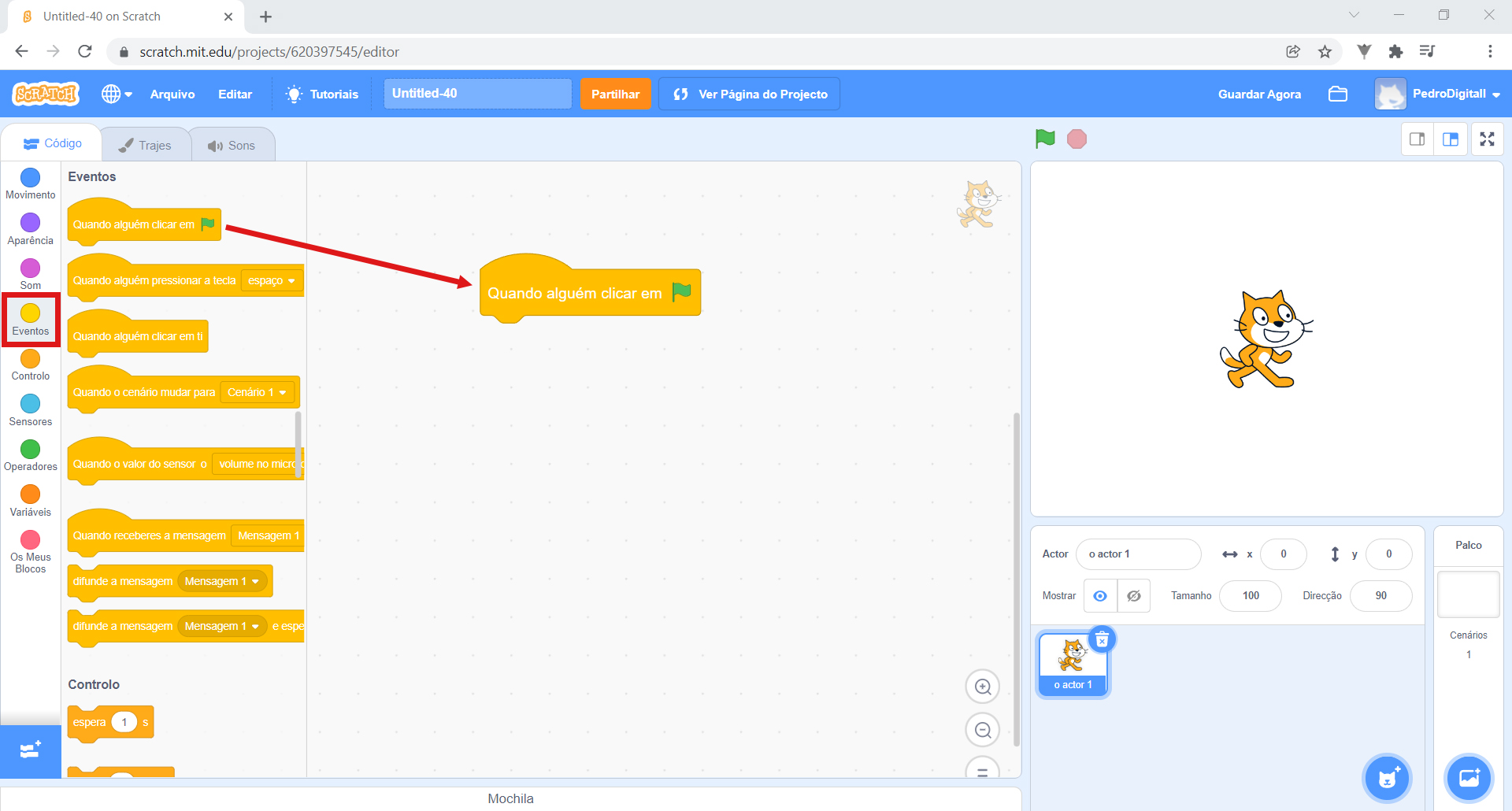The image size is (1512, 811).
Task: Click the workspace vertical scrollbar
Action: pyautogui.click(x=1017, y=579)
